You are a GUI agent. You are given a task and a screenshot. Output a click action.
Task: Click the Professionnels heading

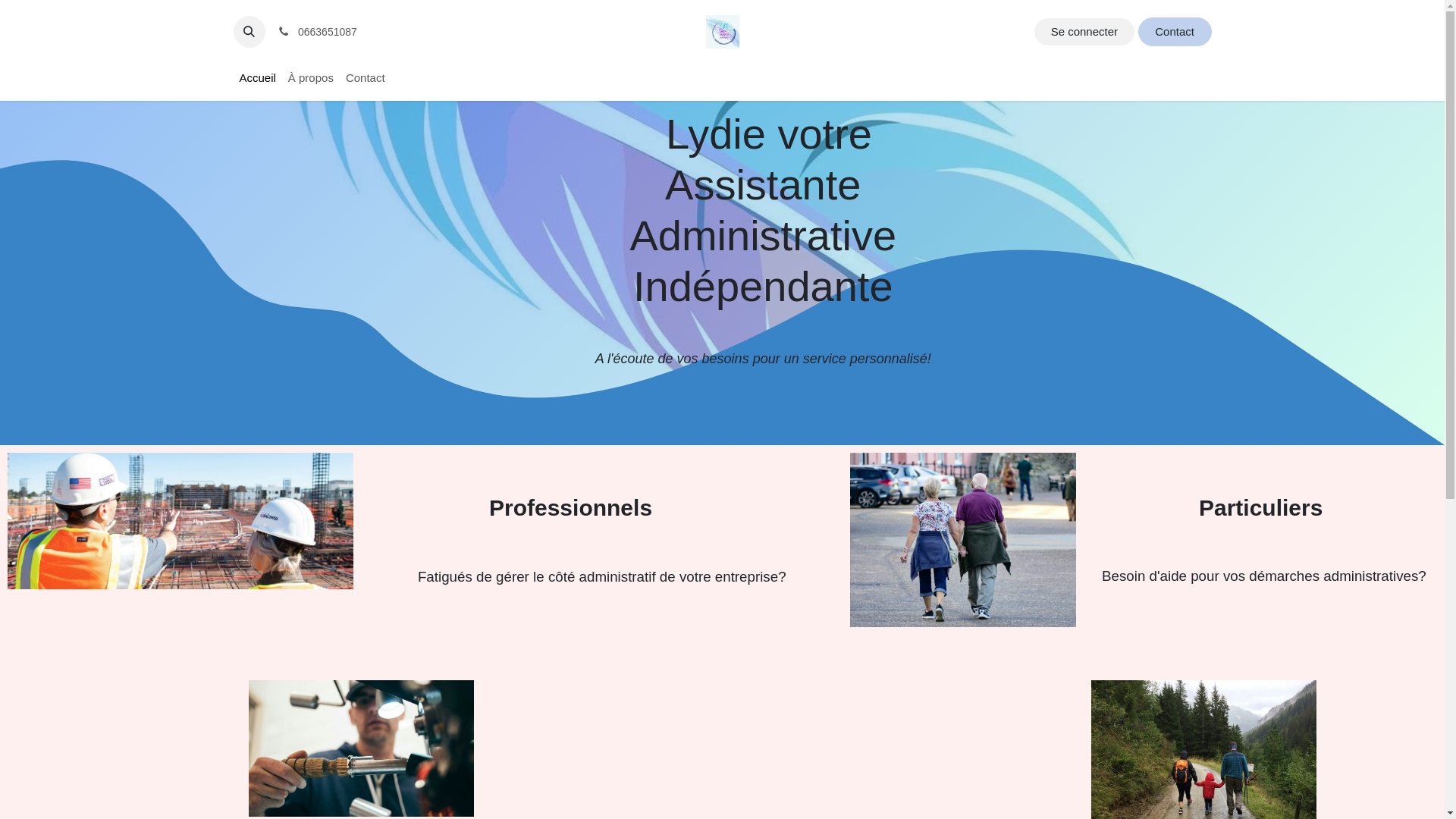[570, 508]
